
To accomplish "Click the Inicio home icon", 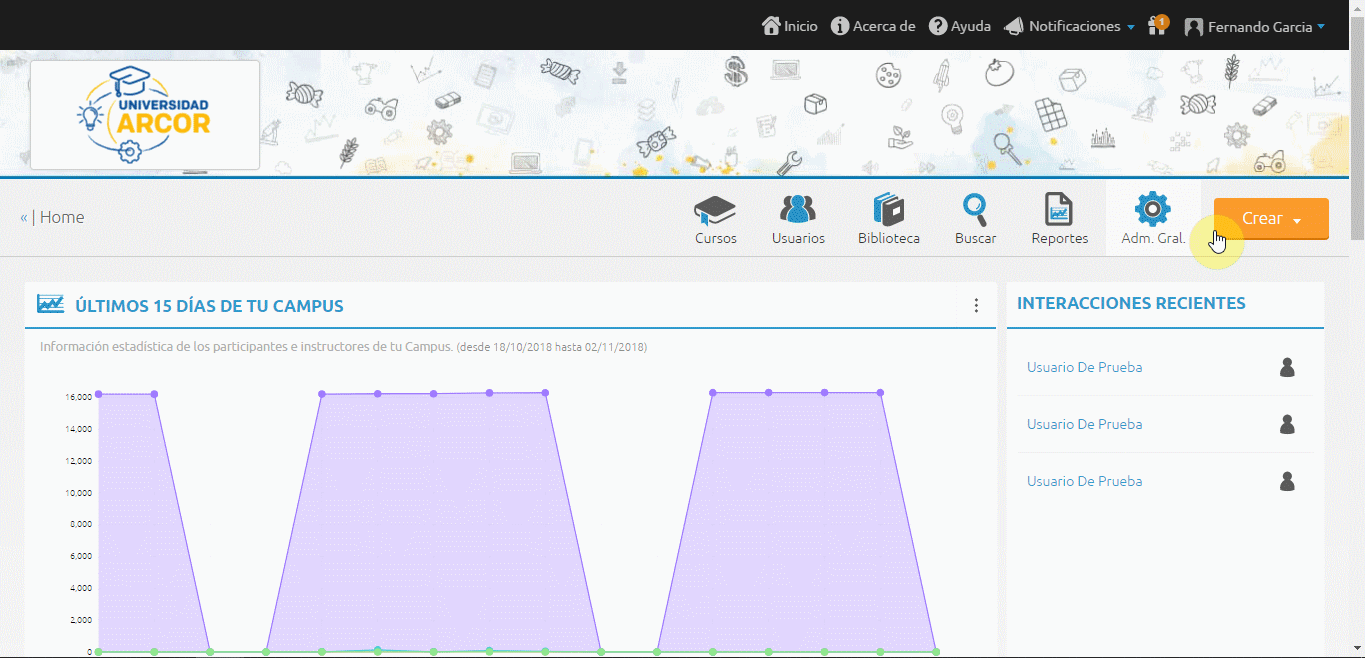I will click(771, 26).
